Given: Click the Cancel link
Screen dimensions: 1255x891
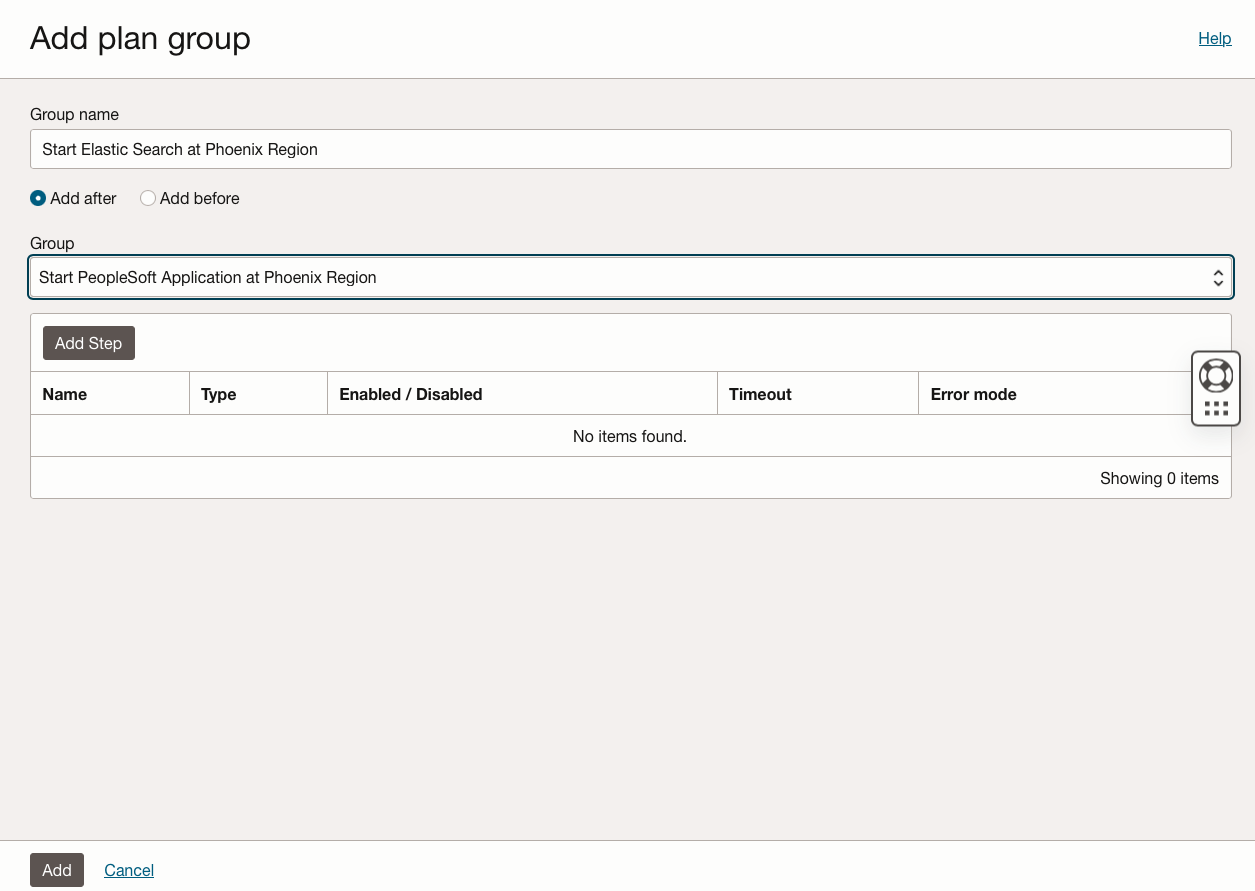Looking at the screenshot, I should click(x=129, y=870).
